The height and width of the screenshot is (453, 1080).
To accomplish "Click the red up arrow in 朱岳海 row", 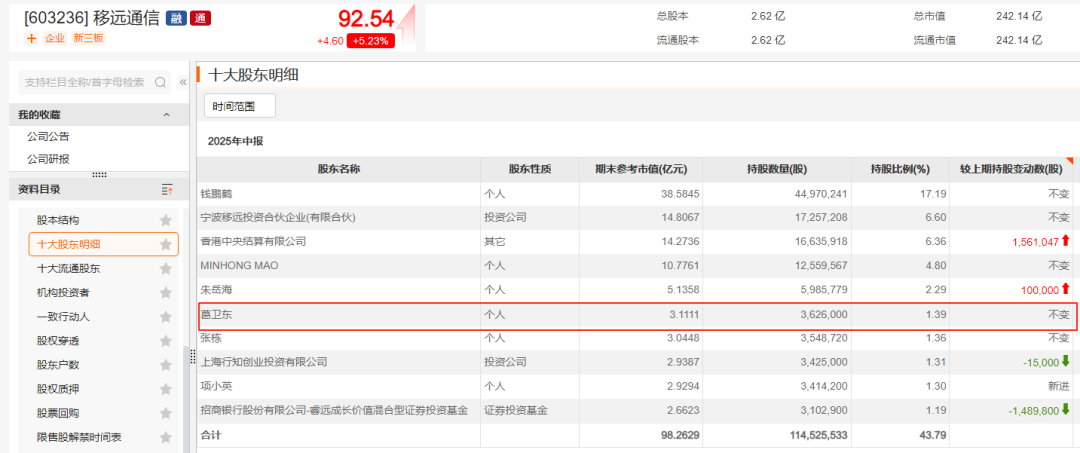I will click(1066, 289).
